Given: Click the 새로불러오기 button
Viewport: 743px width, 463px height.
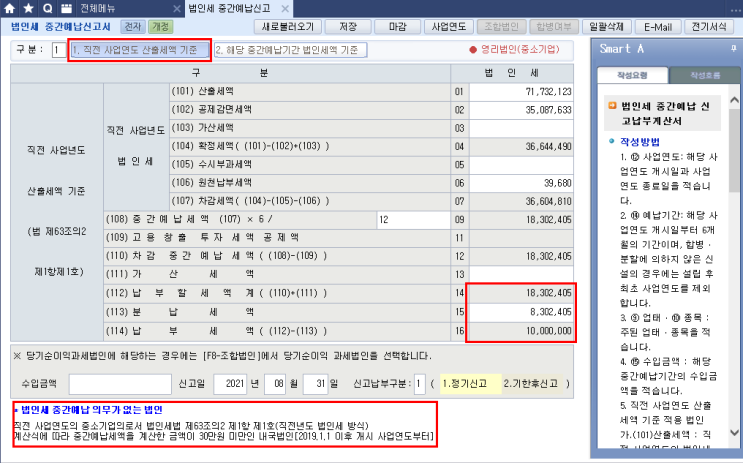Looking at the screenshot, I should pos(288,27).
